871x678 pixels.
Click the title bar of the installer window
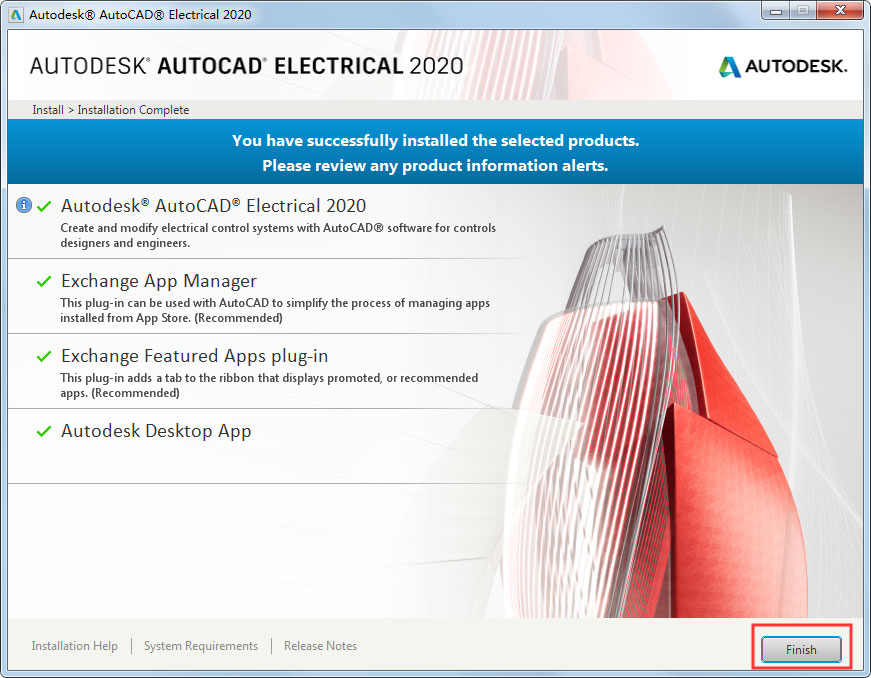coord(400,11)
